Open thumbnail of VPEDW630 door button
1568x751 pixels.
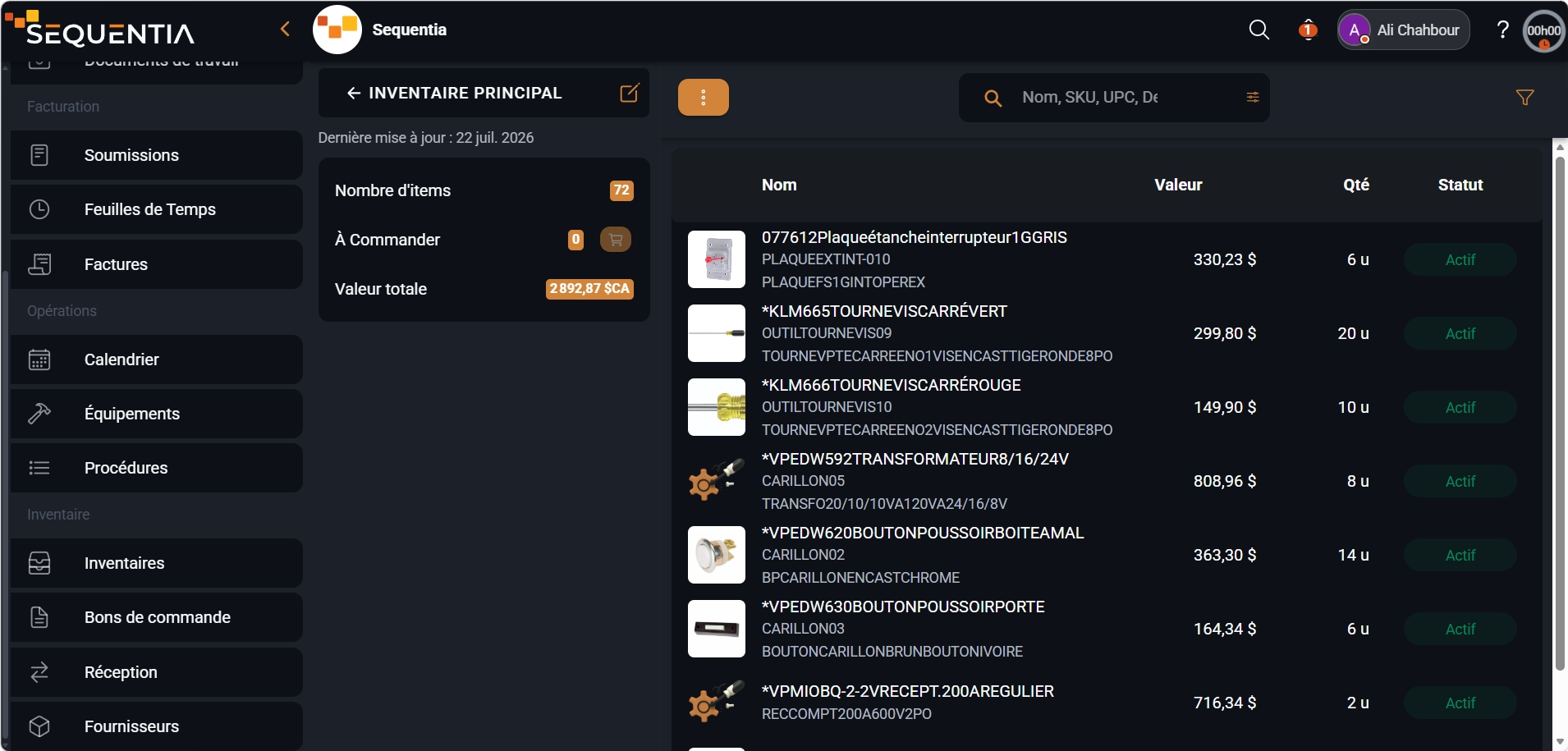(x=717, y=629)
